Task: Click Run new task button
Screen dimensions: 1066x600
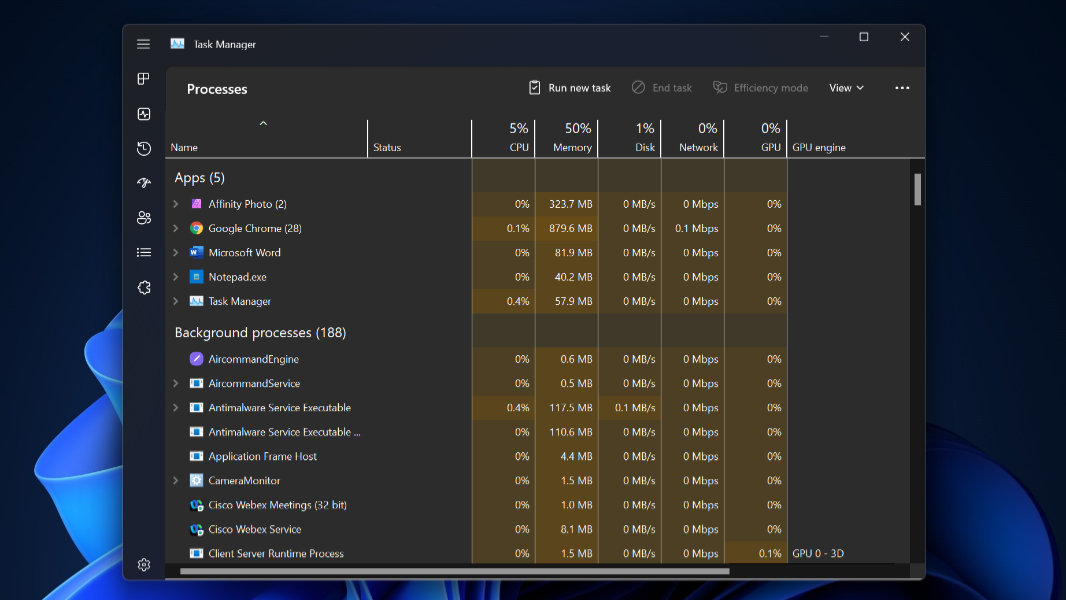Action: tap(569, 88)
